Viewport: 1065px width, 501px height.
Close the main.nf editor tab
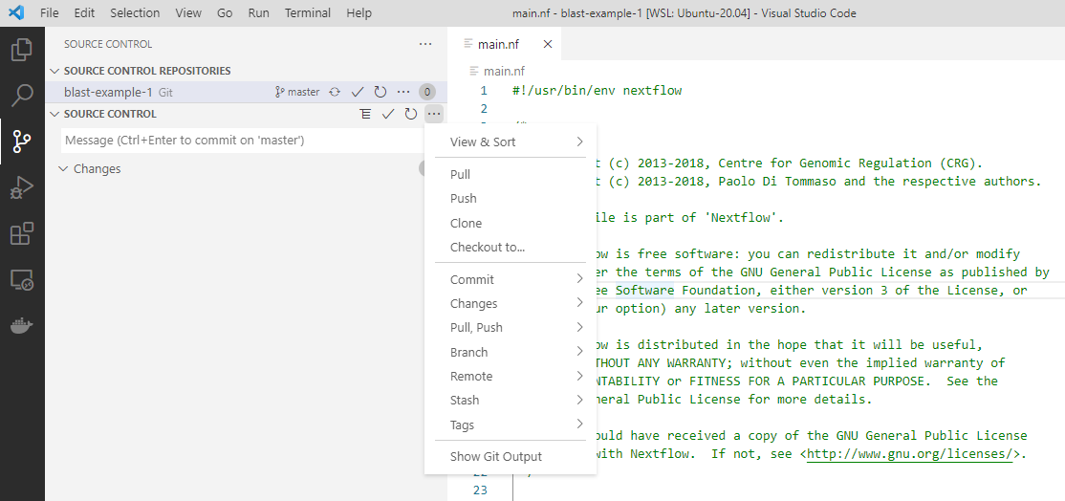click(x=547, y=44)
